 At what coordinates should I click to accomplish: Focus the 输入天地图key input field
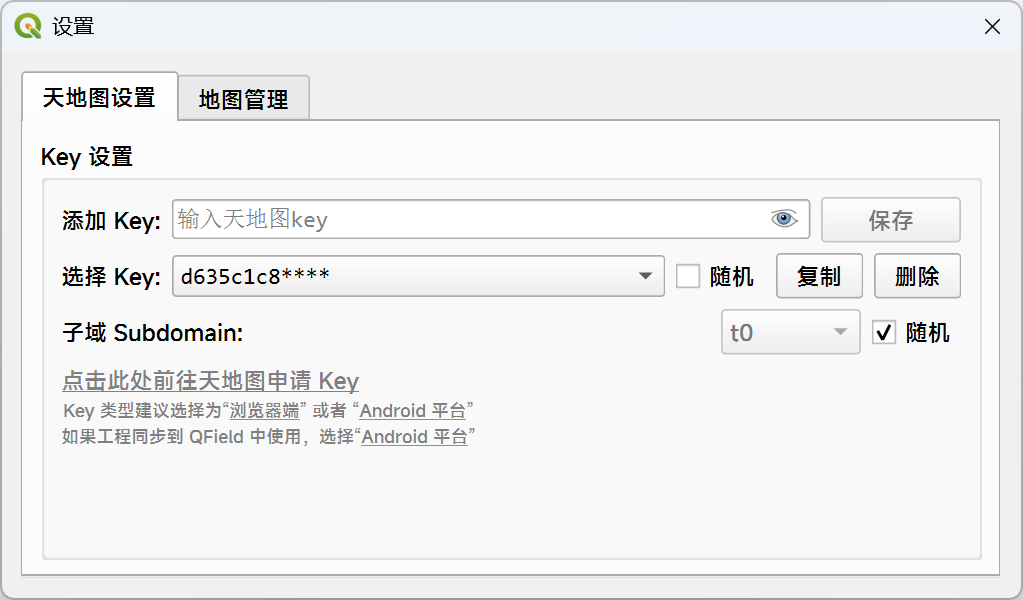(x=468, y=219)
